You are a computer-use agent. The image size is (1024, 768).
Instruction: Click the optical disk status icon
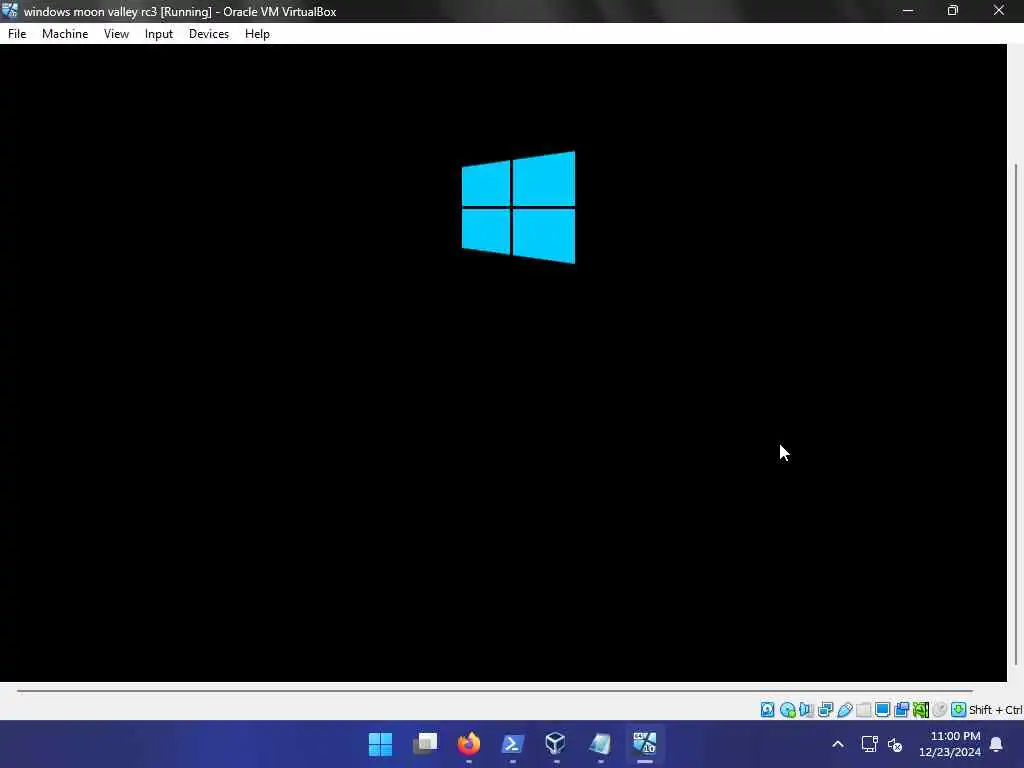click(787, 709)
